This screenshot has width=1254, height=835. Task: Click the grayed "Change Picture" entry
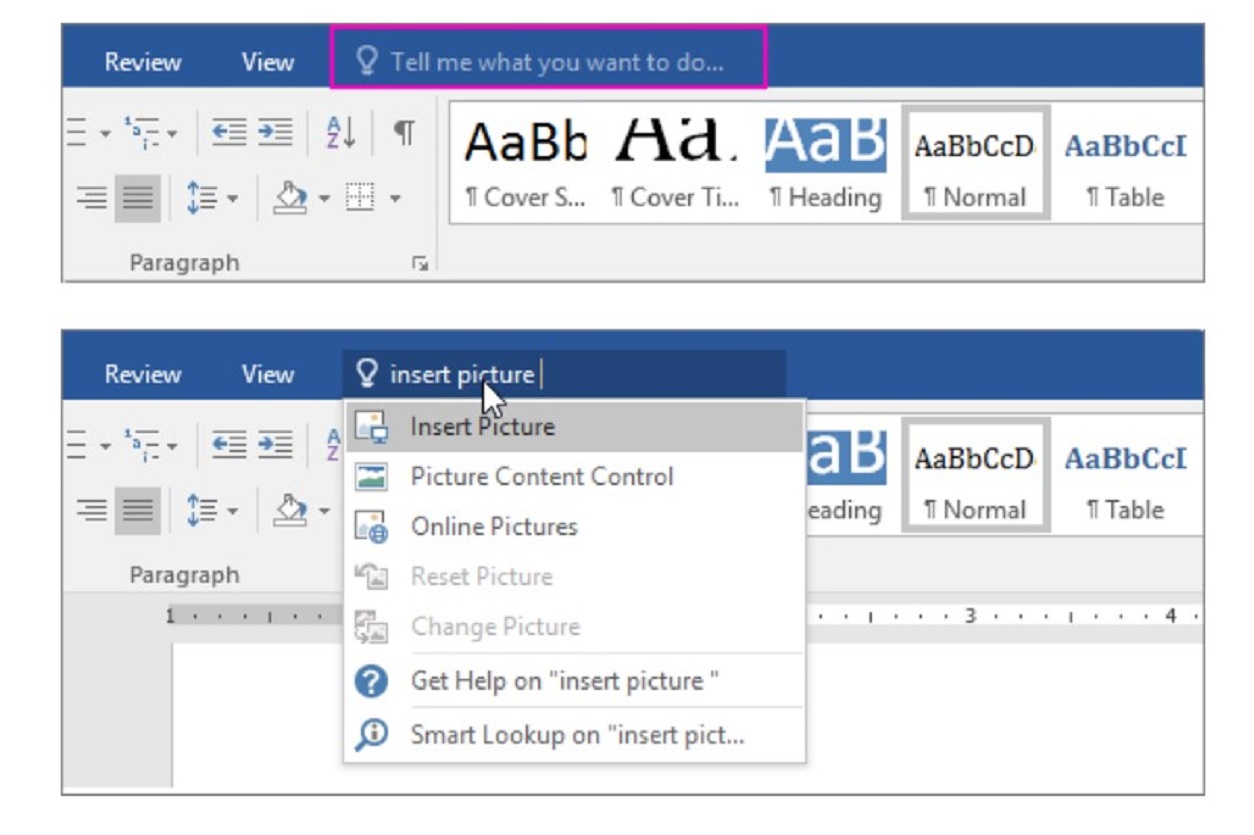pyautogui.click(x=573, y=627)
